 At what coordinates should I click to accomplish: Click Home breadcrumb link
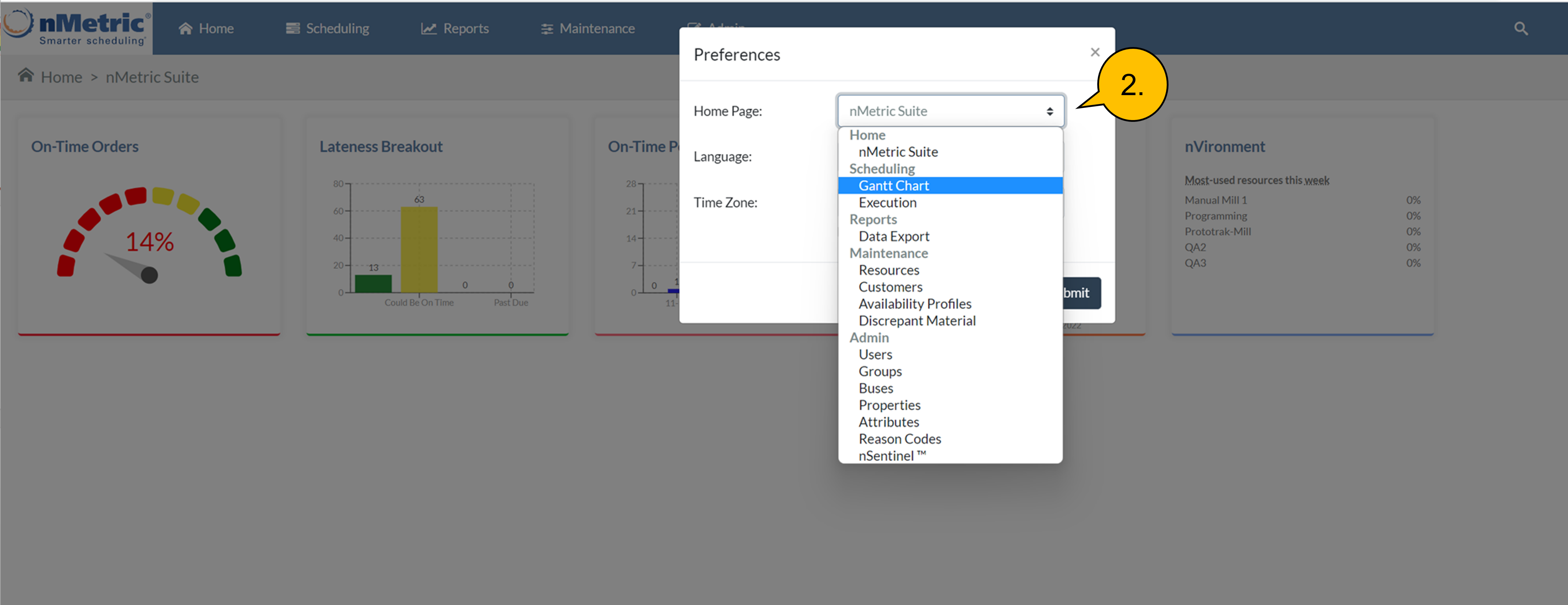coord(61,77)
